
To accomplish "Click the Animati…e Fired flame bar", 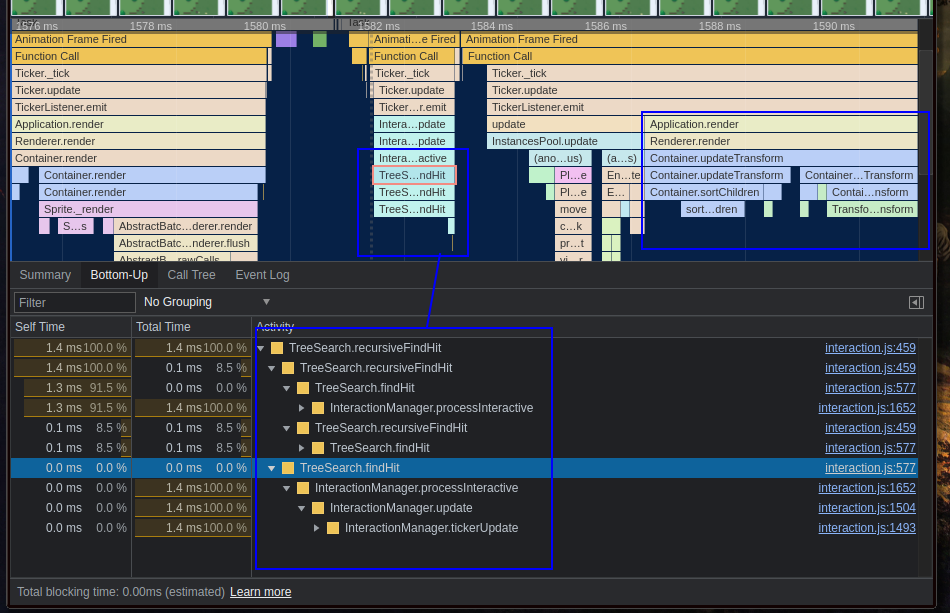I will tap(414, 39).
